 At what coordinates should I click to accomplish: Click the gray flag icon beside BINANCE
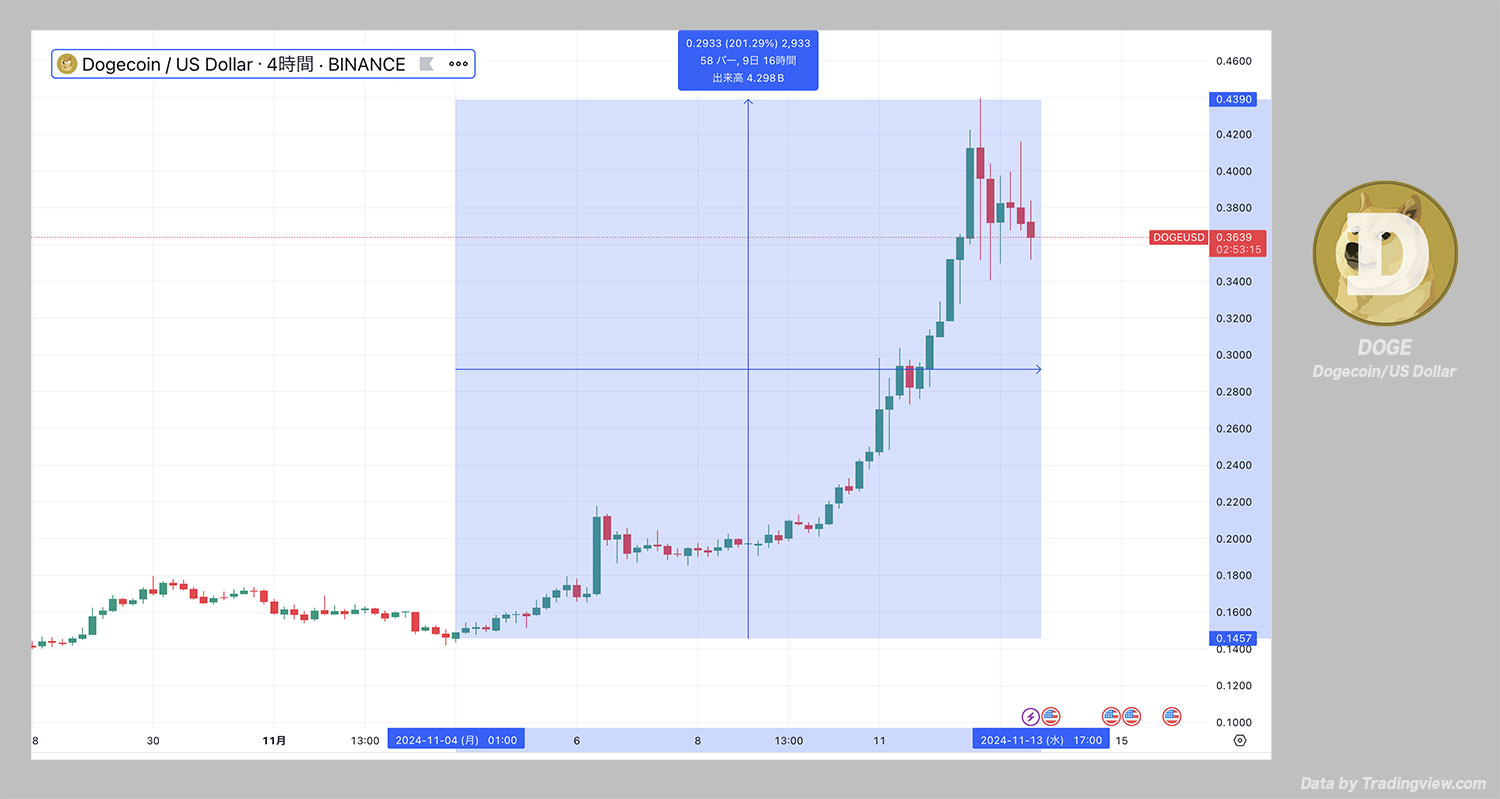click(426, 64)
